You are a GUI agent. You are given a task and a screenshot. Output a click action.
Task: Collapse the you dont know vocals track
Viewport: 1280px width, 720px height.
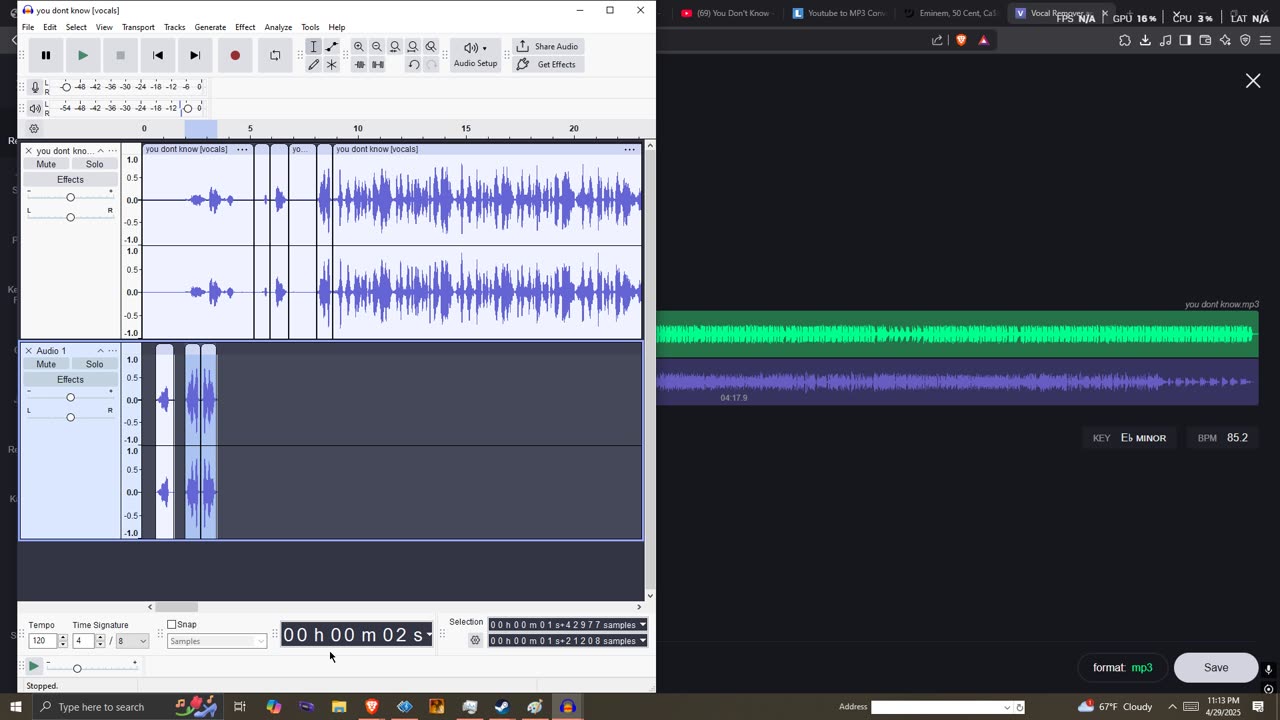pyautogui.click(x=100, y=151)
